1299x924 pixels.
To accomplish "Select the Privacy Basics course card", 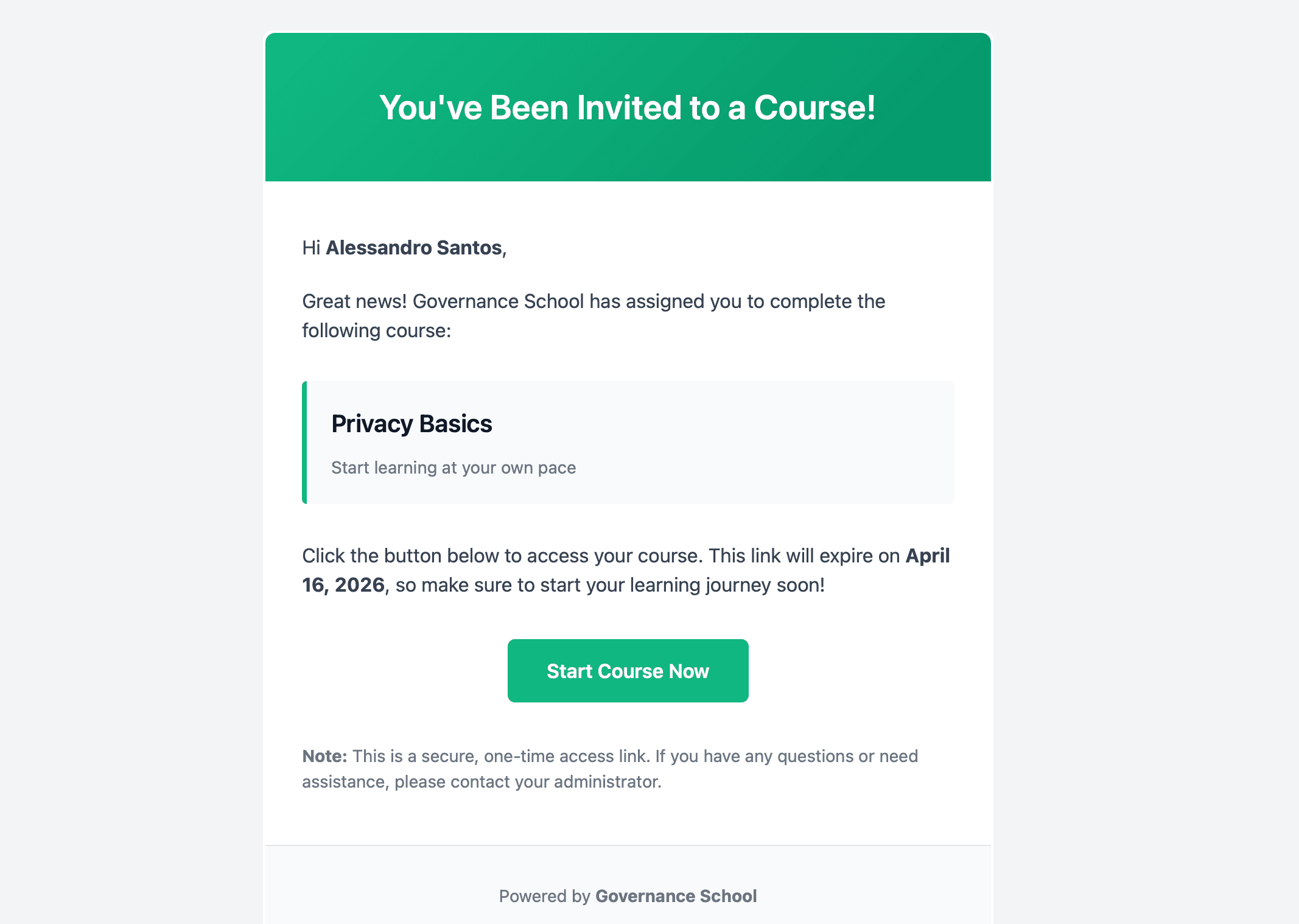I will pyautogui.click(x=627, y=441).
